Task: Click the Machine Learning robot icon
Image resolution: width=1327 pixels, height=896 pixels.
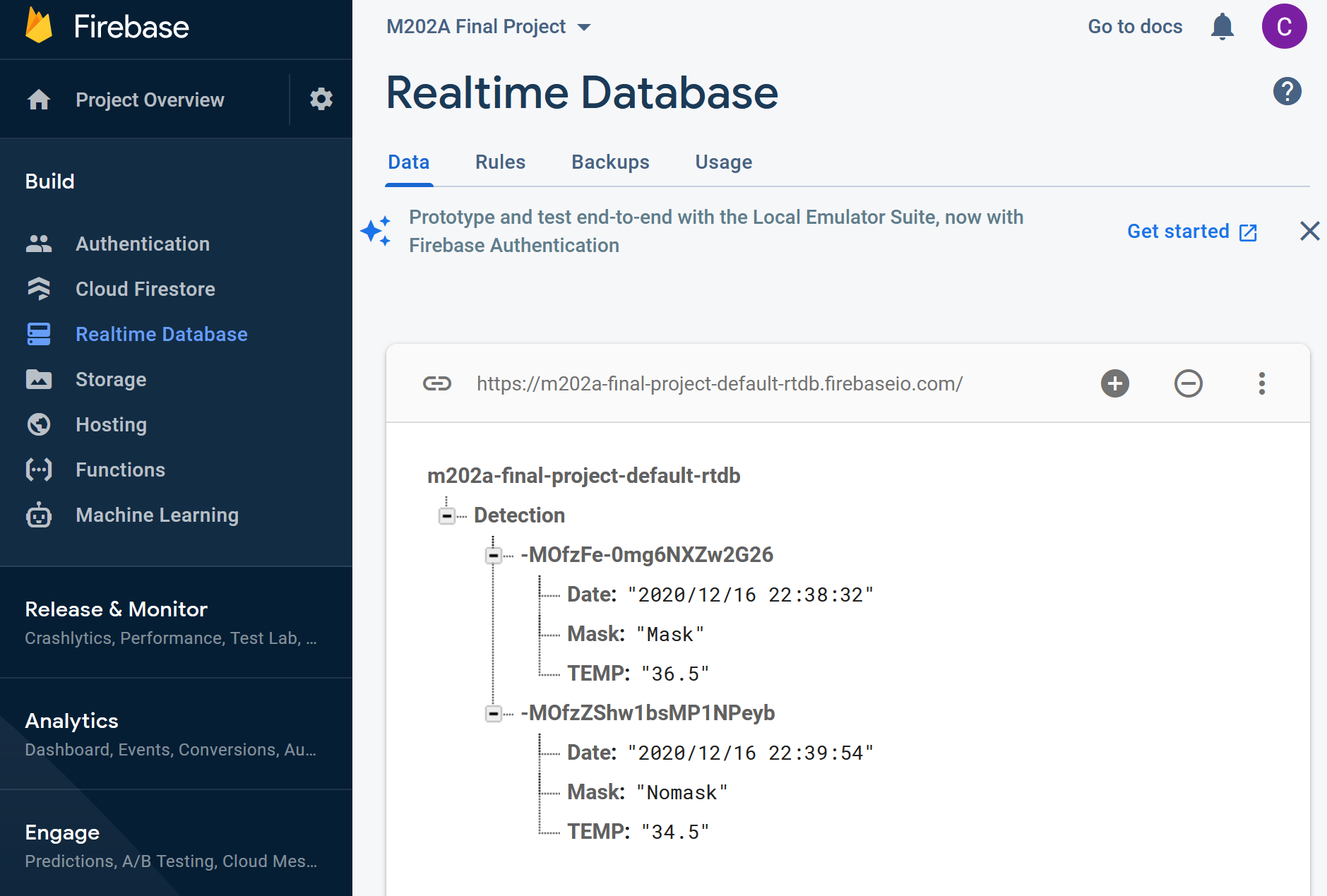Action: (39, 515)
